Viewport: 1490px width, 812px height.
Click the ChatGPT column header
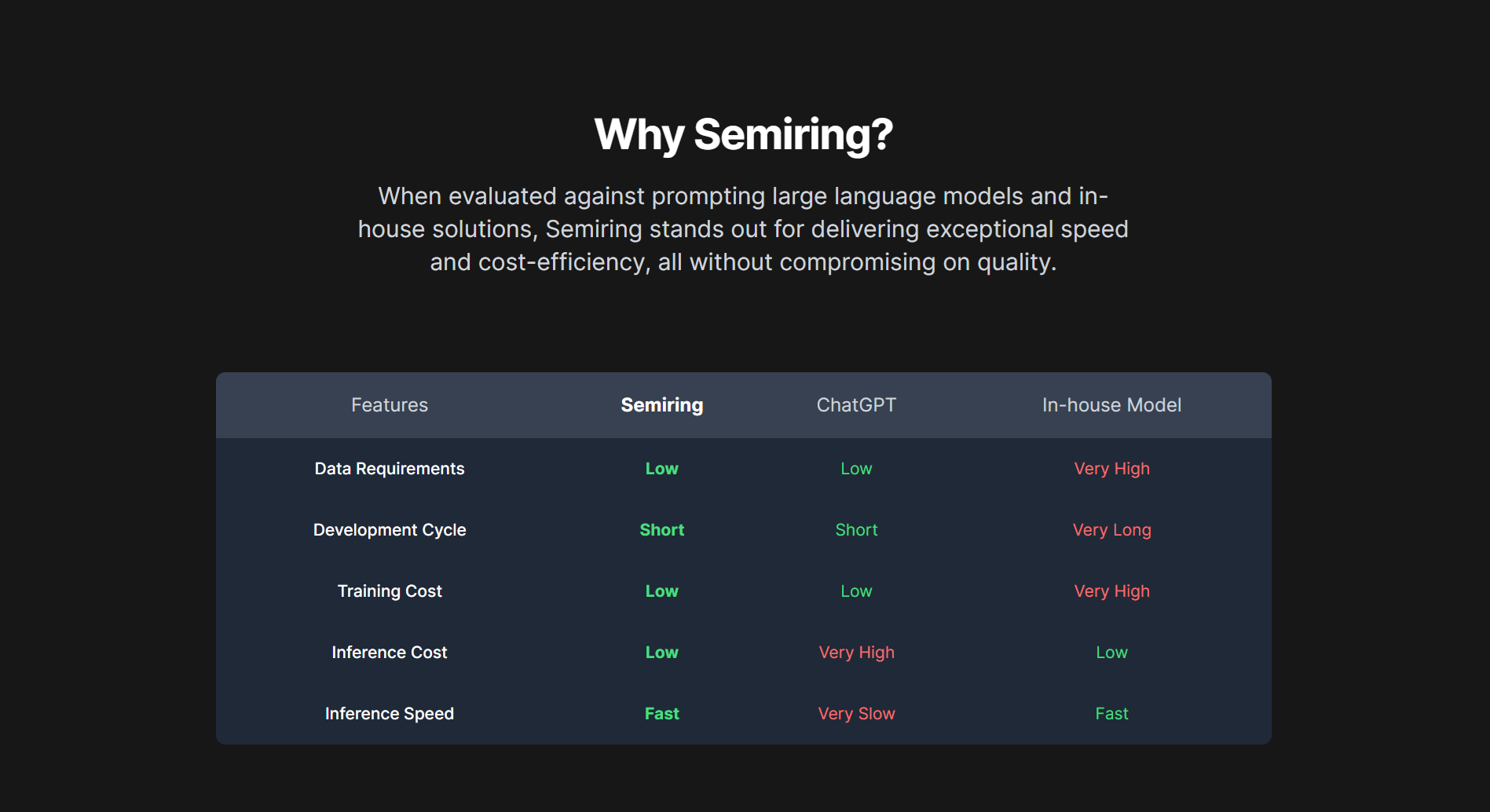tap(856, 405)
